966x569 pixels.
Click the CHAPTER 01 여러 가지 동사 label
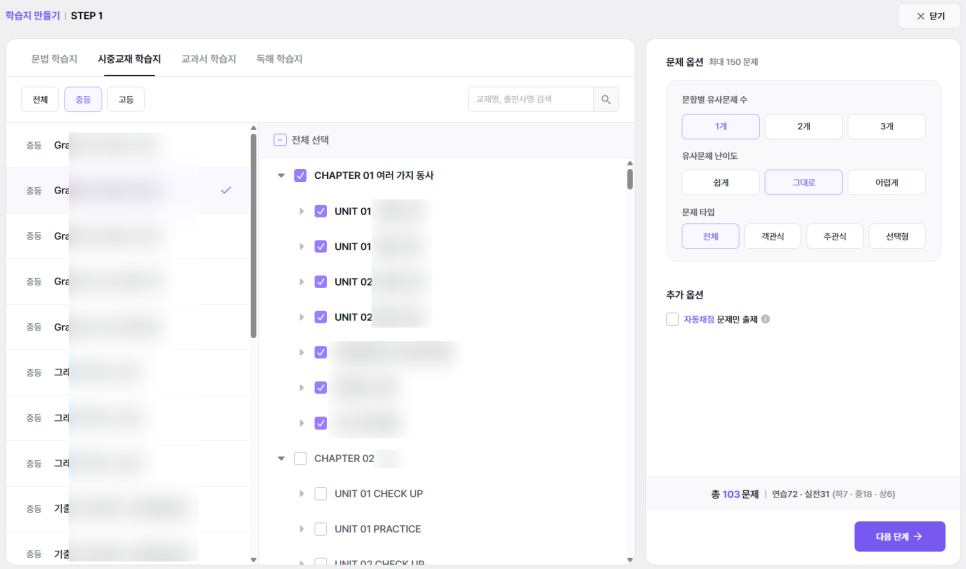tap(374, 176)
